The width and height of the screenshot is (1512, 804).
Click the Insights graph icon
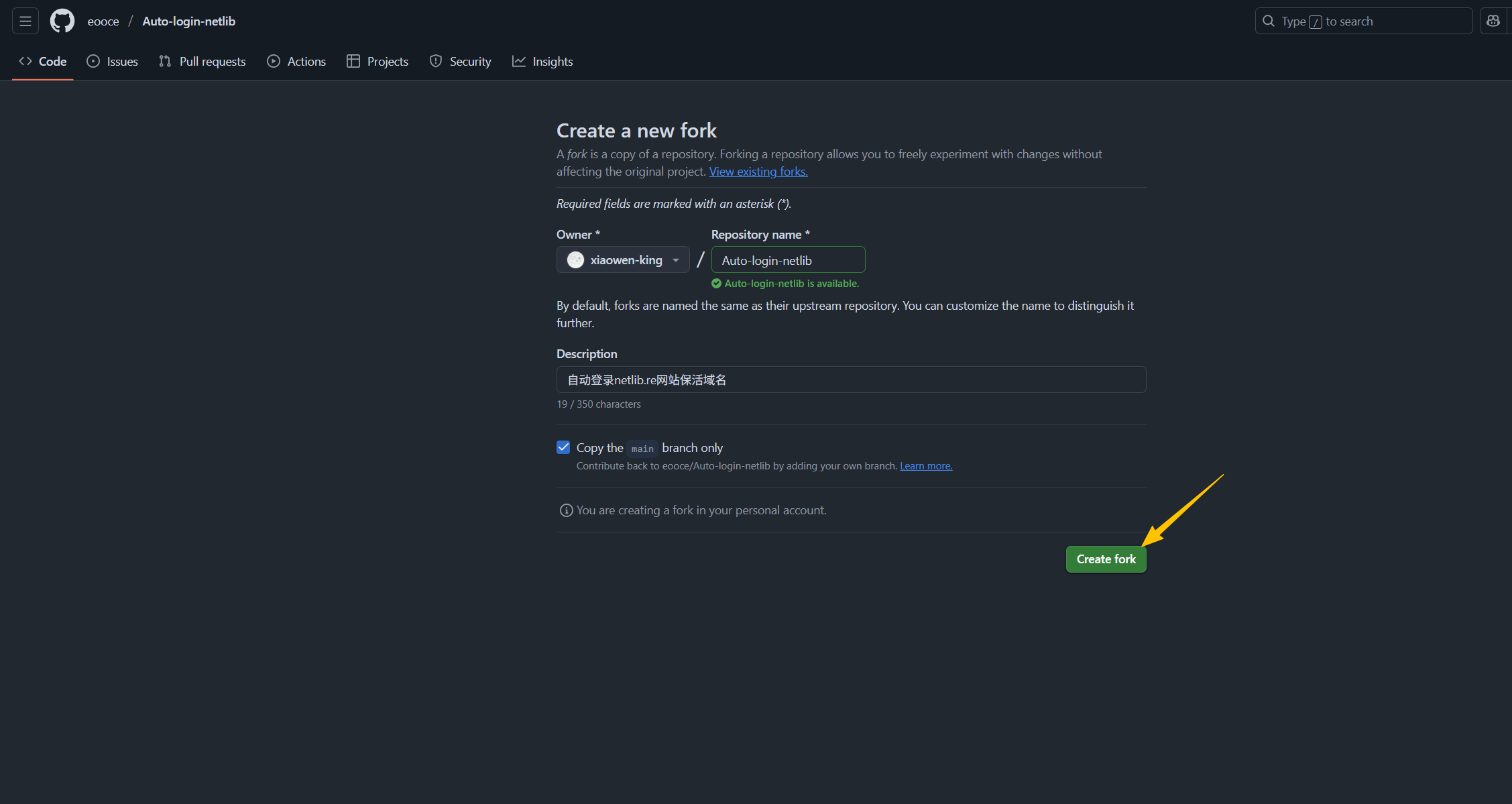coord(519,61)
